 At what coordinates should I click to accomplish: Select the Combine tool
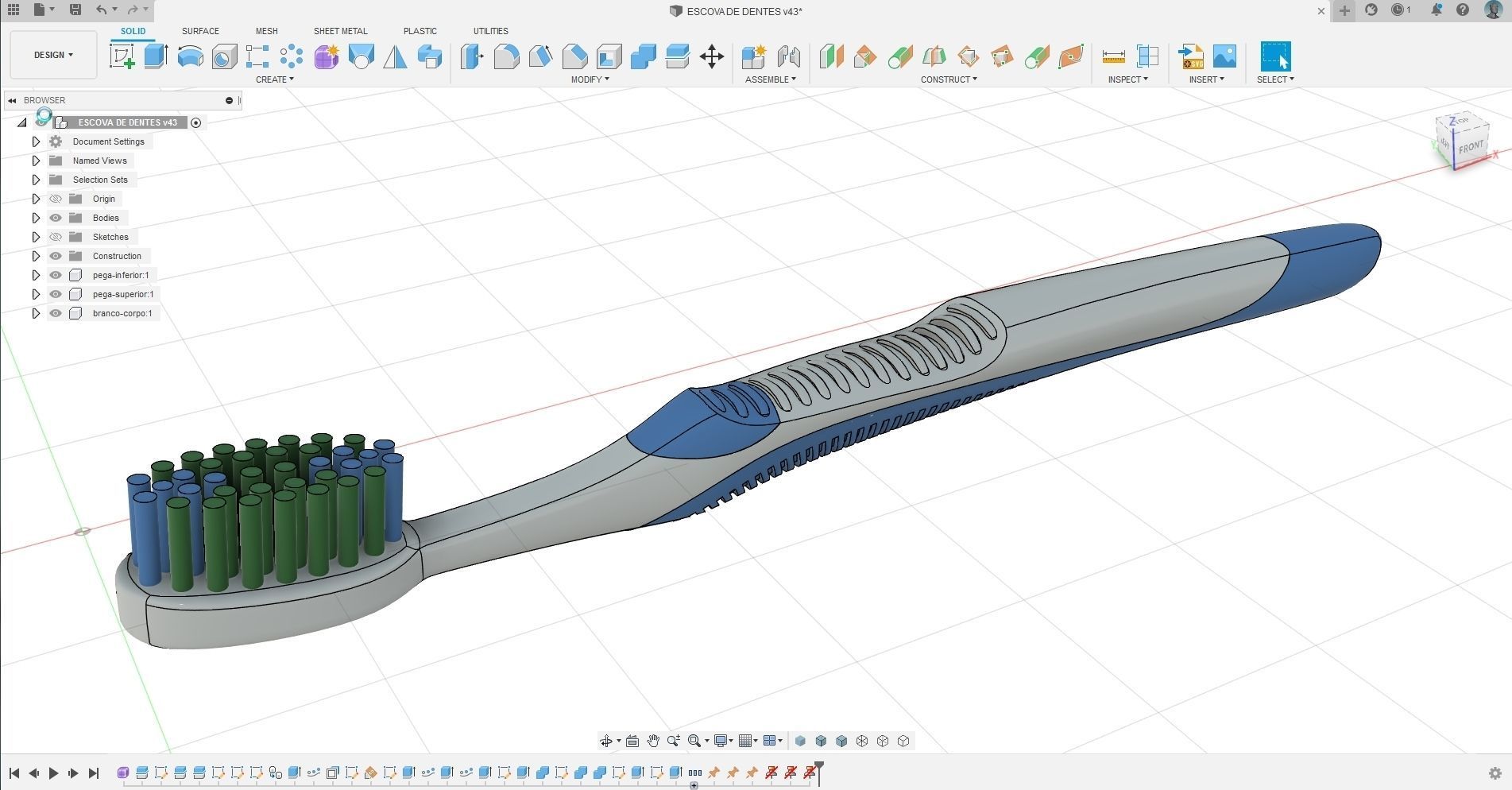pos(643,56)
